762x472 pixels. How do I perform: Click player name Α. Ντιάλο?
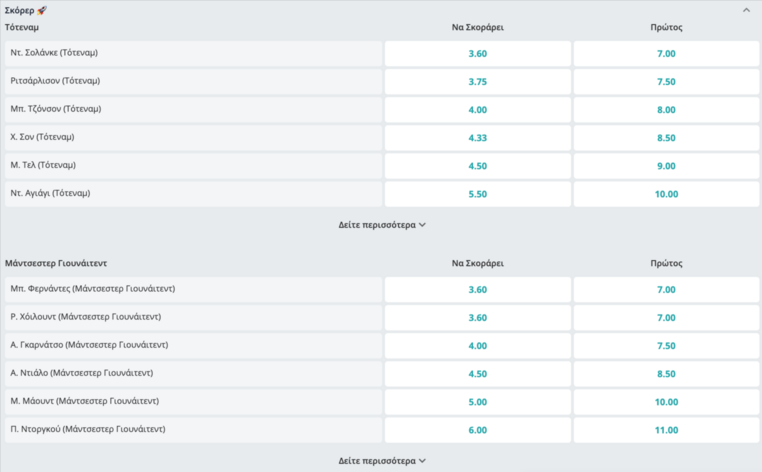(x=82, y=373)
